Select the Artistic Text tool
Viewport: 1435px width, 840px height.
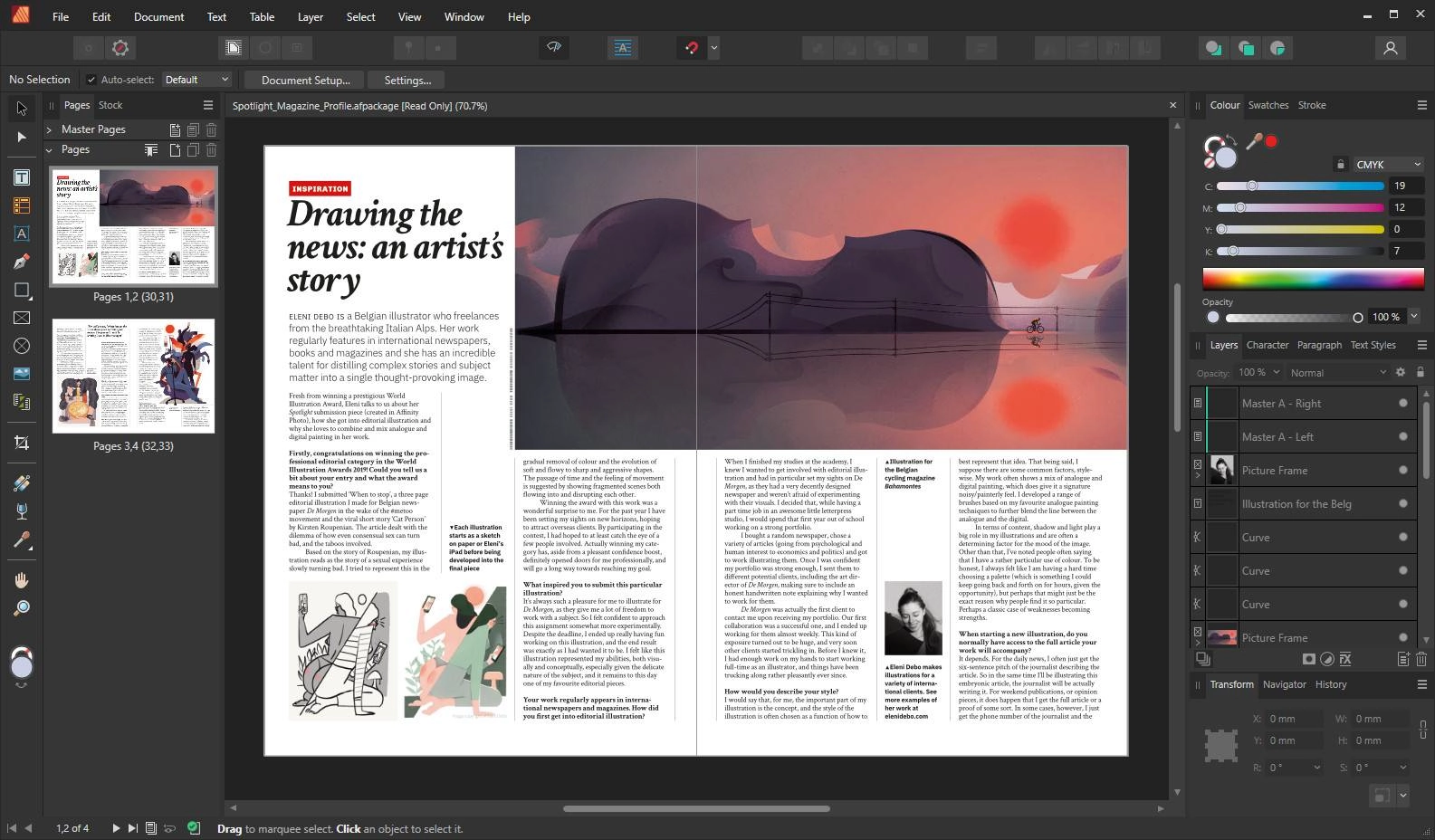tap(22, 234)
